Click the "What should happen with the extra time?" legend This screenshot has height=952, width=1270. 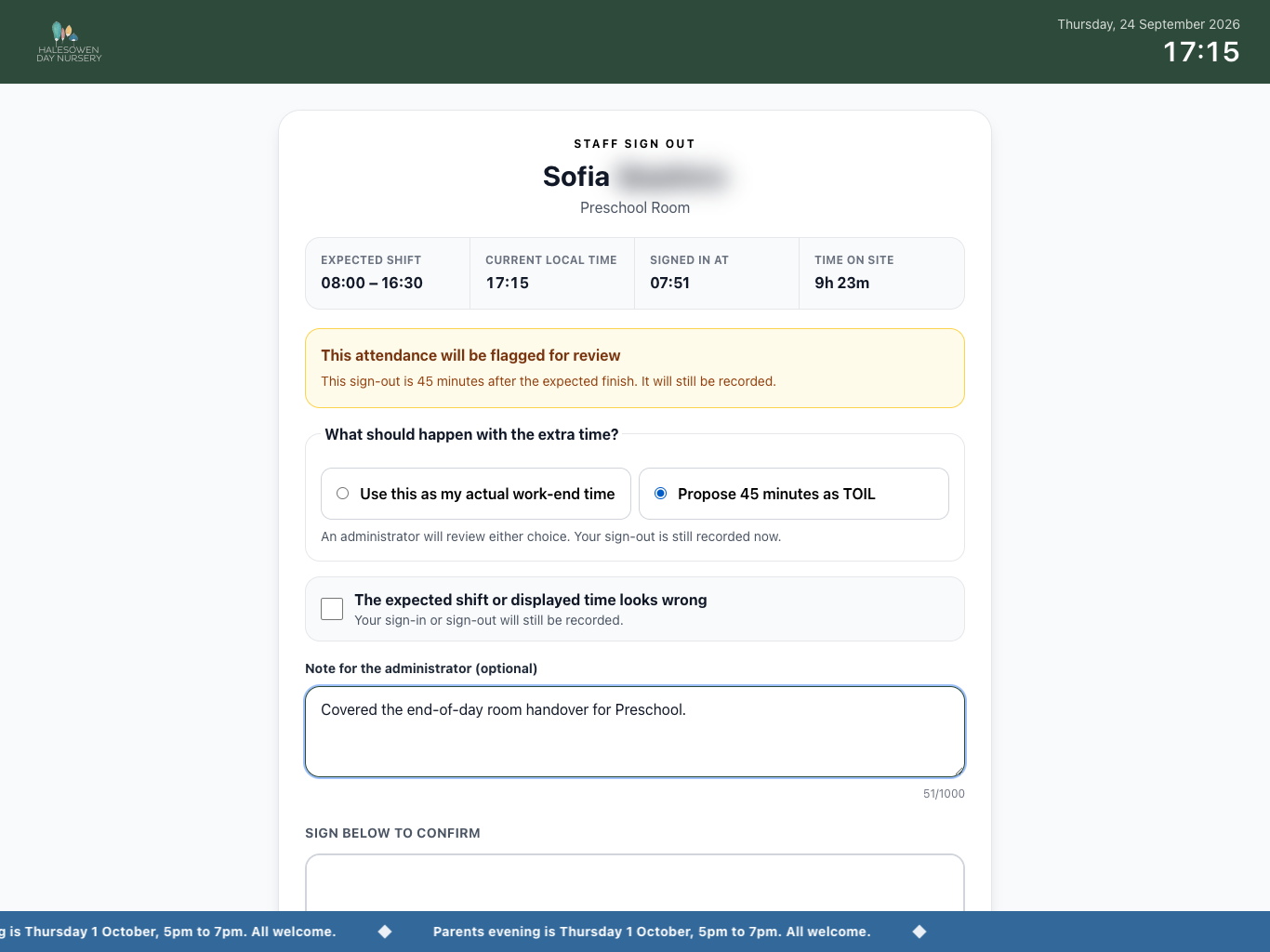(471, 434)
